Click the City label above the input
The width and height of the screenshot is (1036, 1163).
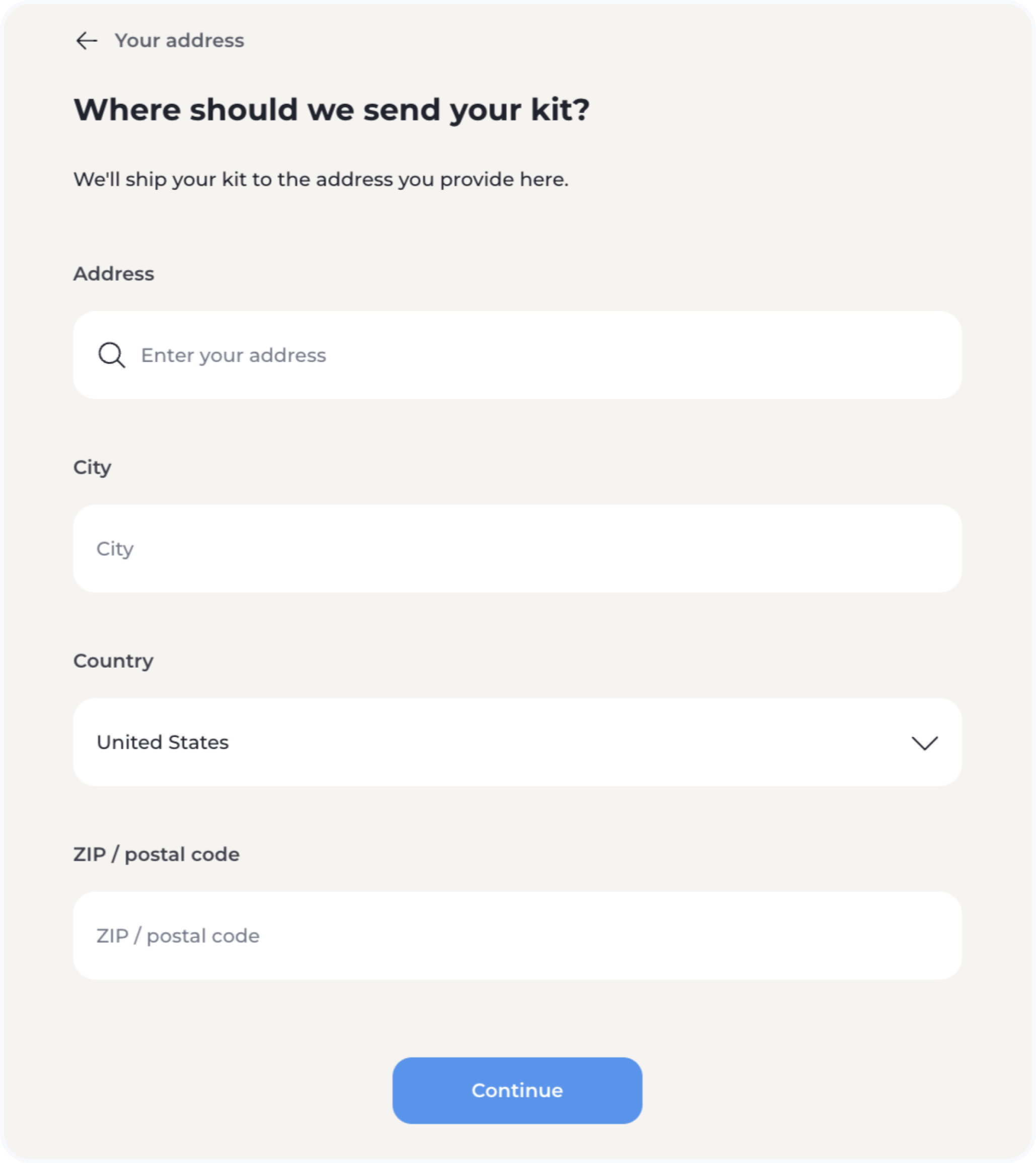click(92, 467)
